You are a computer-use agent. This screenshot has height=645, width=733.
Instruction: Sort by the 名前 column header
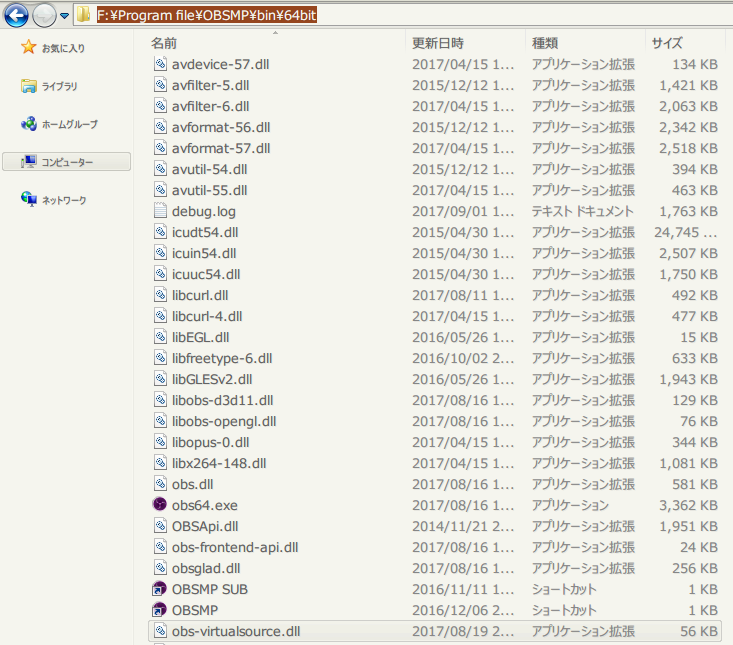click(164, 43)
